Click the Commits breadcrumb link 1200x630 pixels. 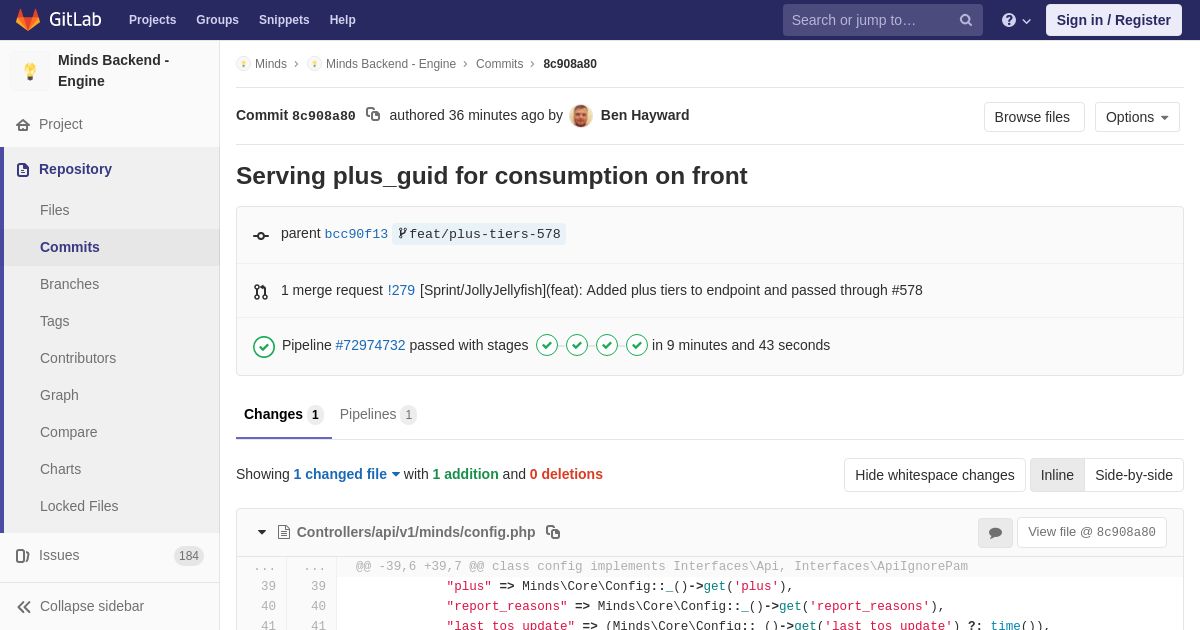point(499,64)
